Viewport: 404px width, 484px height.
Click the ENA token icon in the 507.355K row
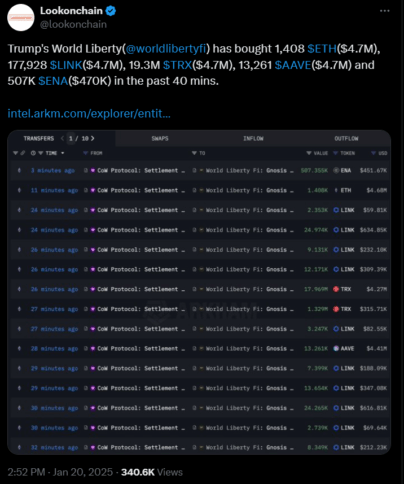336,171
